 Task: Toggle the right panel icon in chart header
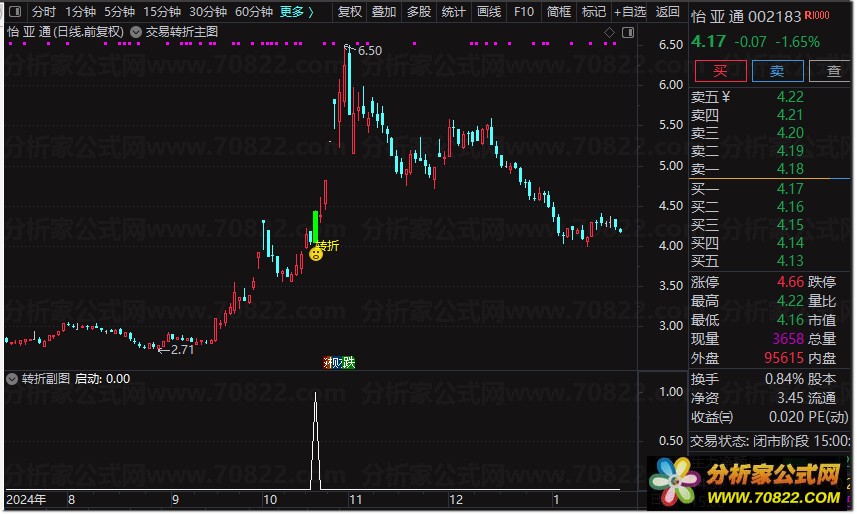(628, 33)
